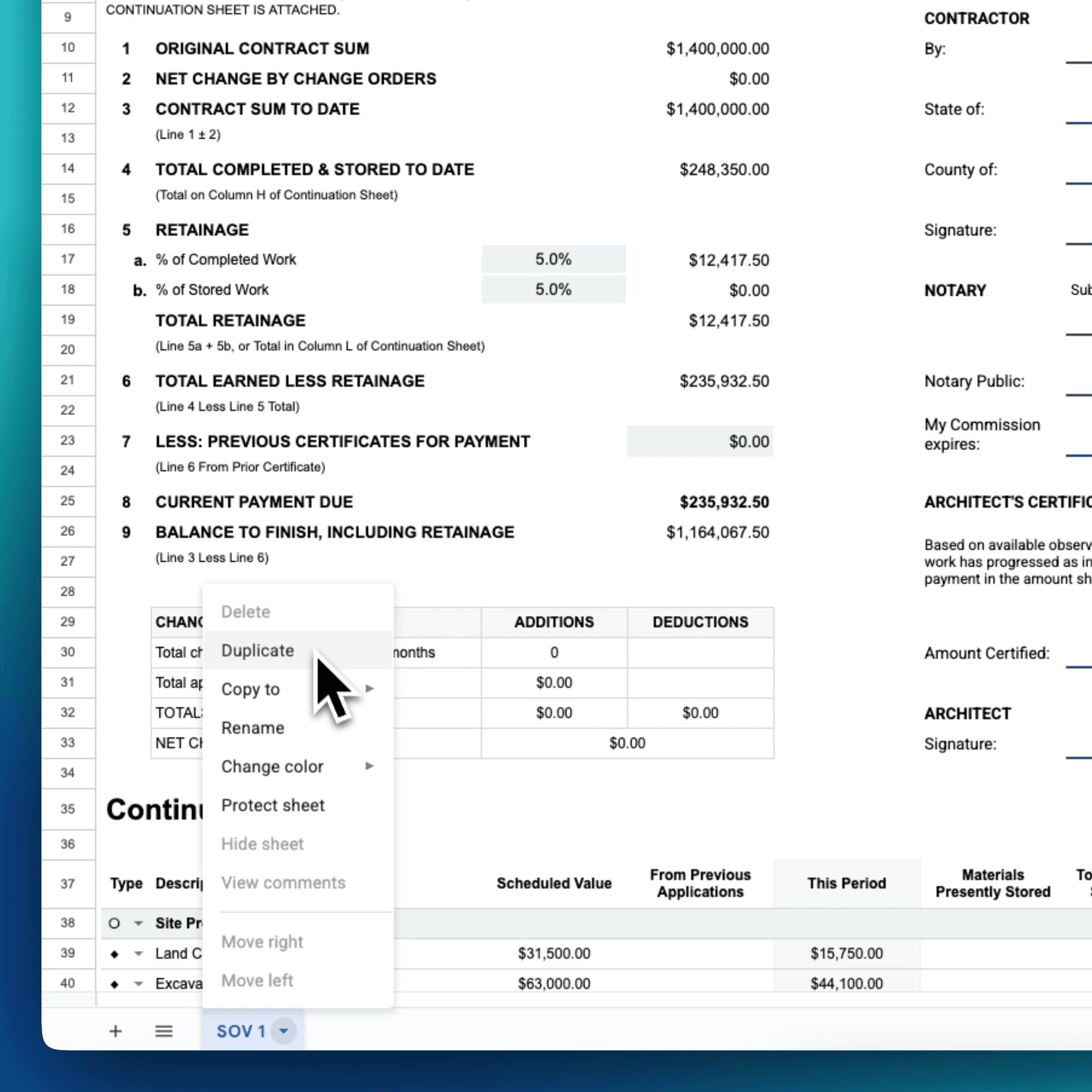Click the $0.00 previous certificates cell

tap(700, 441)
